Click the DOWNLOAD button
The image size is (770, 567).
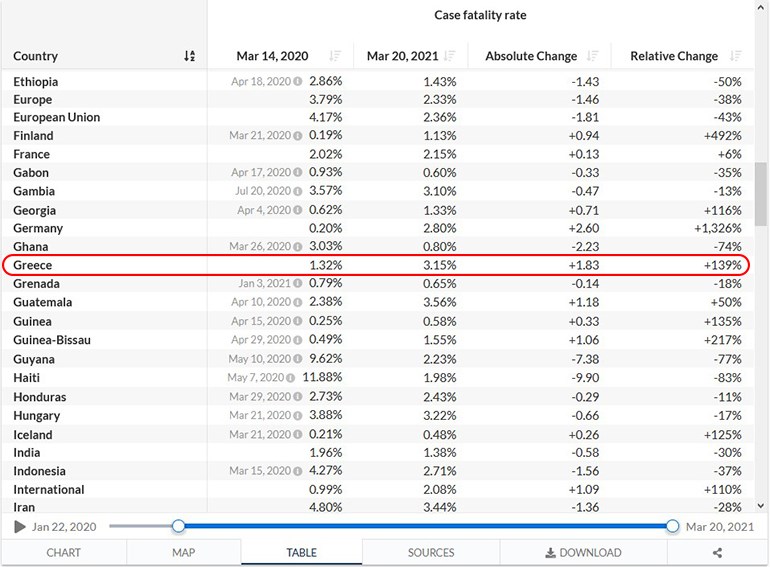pyautogui.click(x=583, y=553)
